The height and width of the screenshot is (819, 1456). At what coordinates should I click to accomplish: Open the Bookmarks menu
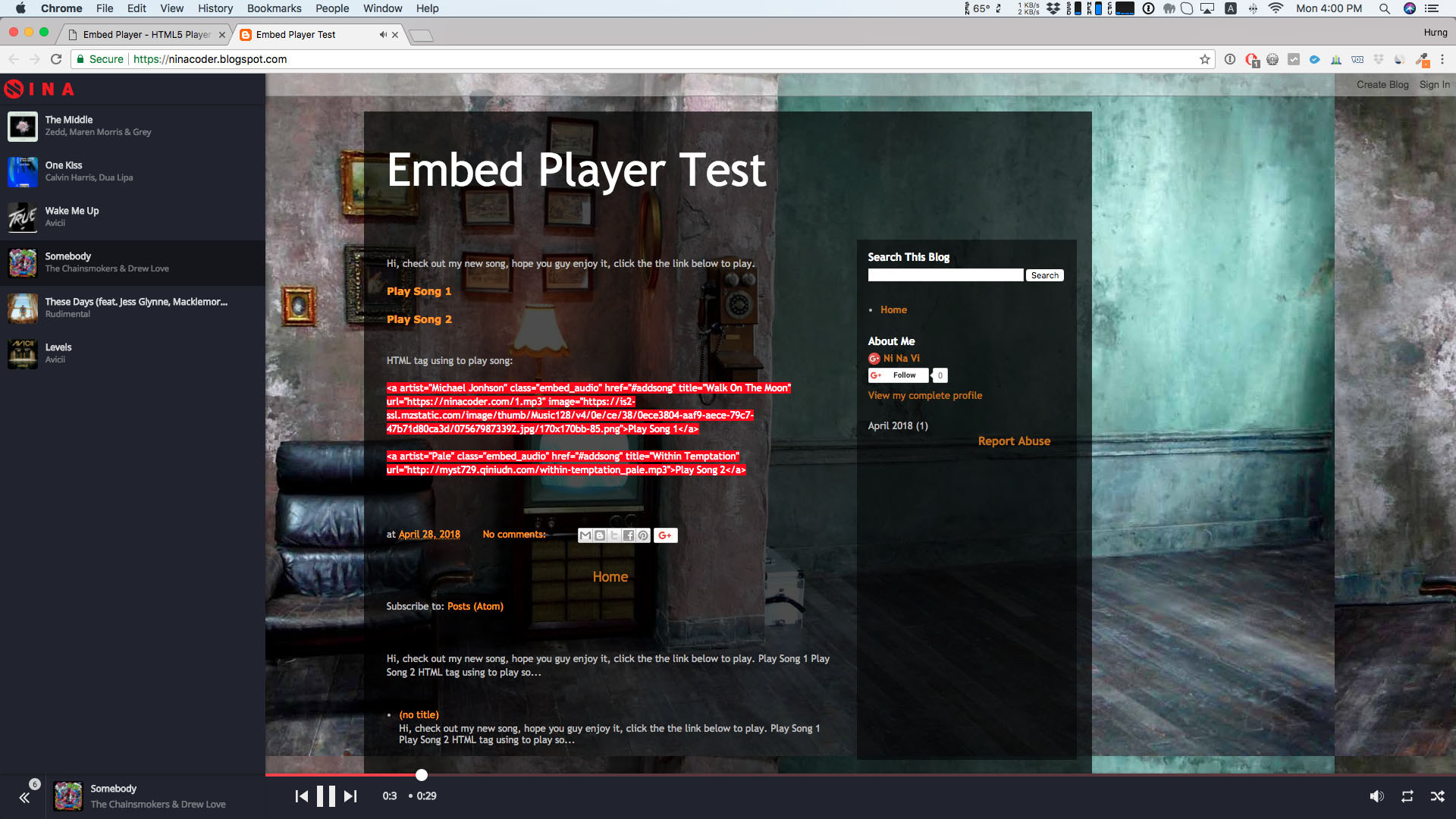pyautogui.click(x=274, y=8)
